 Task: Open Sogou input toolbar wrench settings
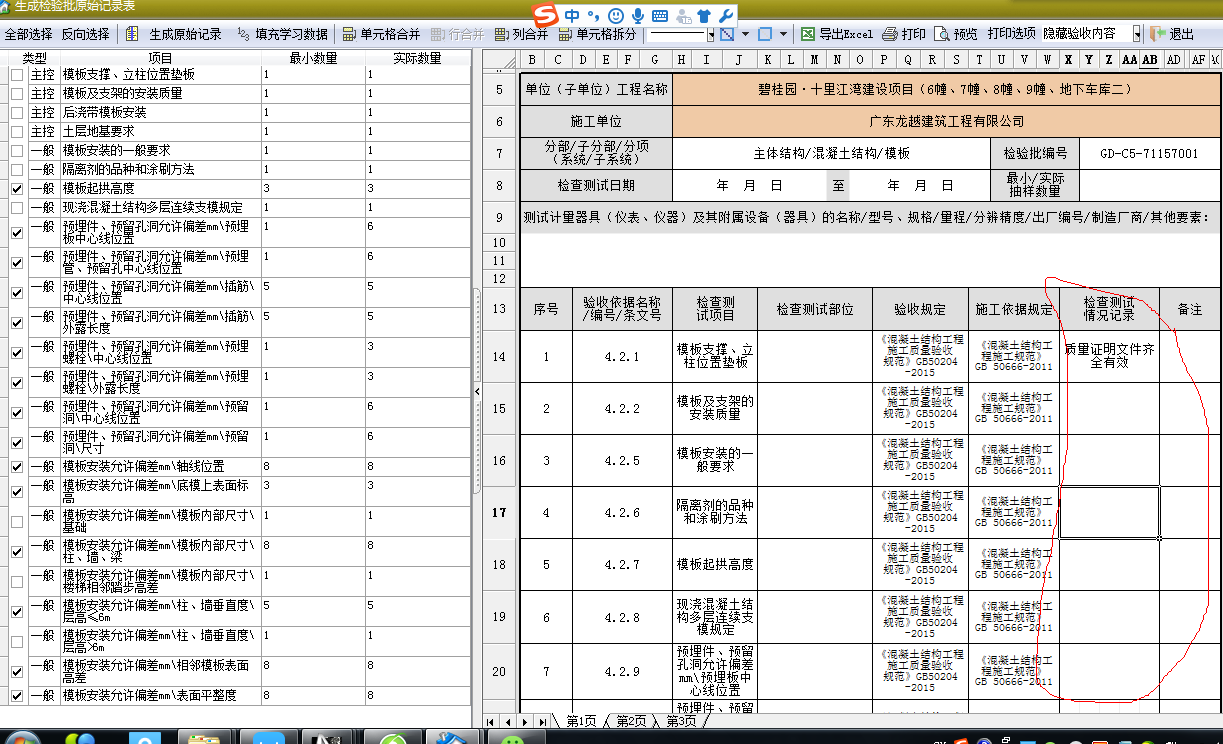(726, 15)
